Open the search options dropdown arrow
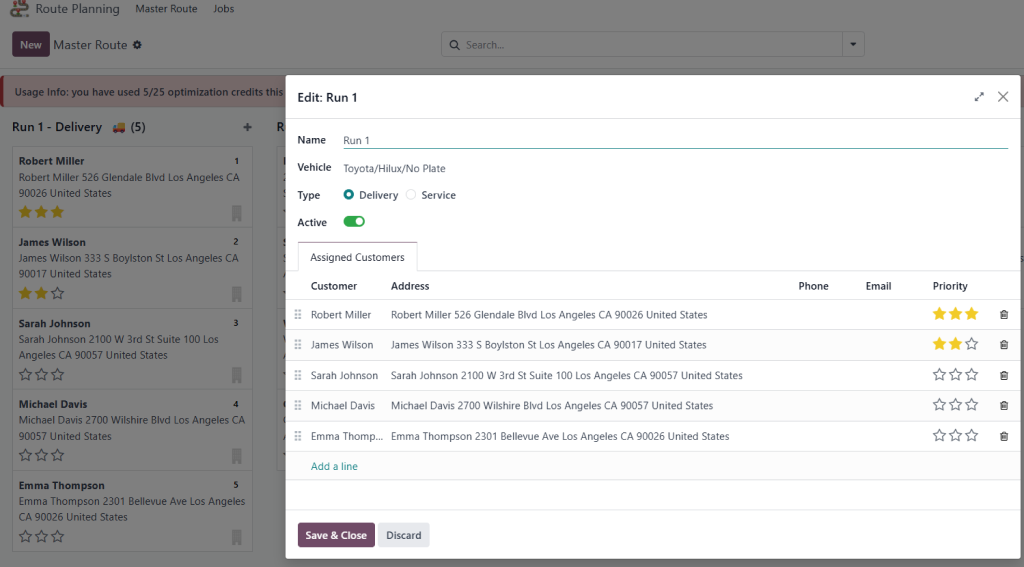Viewport: 1024px width, 567px height. tap(852, 45)
